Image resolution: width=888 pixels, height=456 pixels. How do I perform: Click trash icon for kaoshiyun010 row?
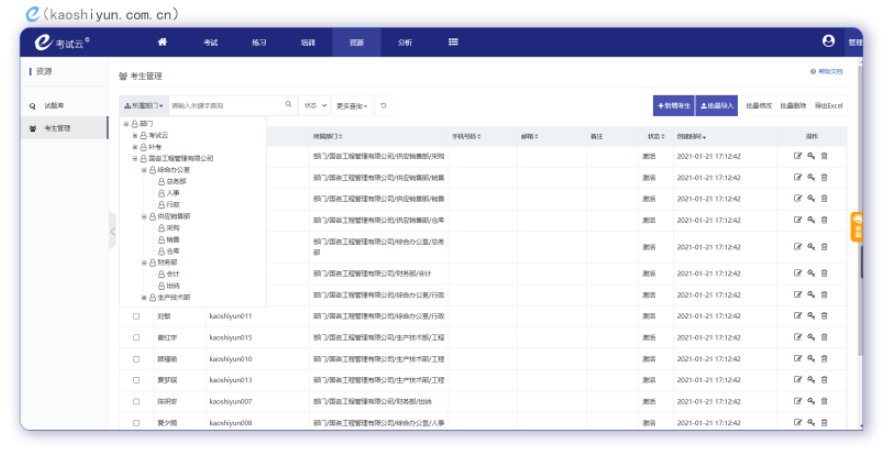[x=824, y=359]
